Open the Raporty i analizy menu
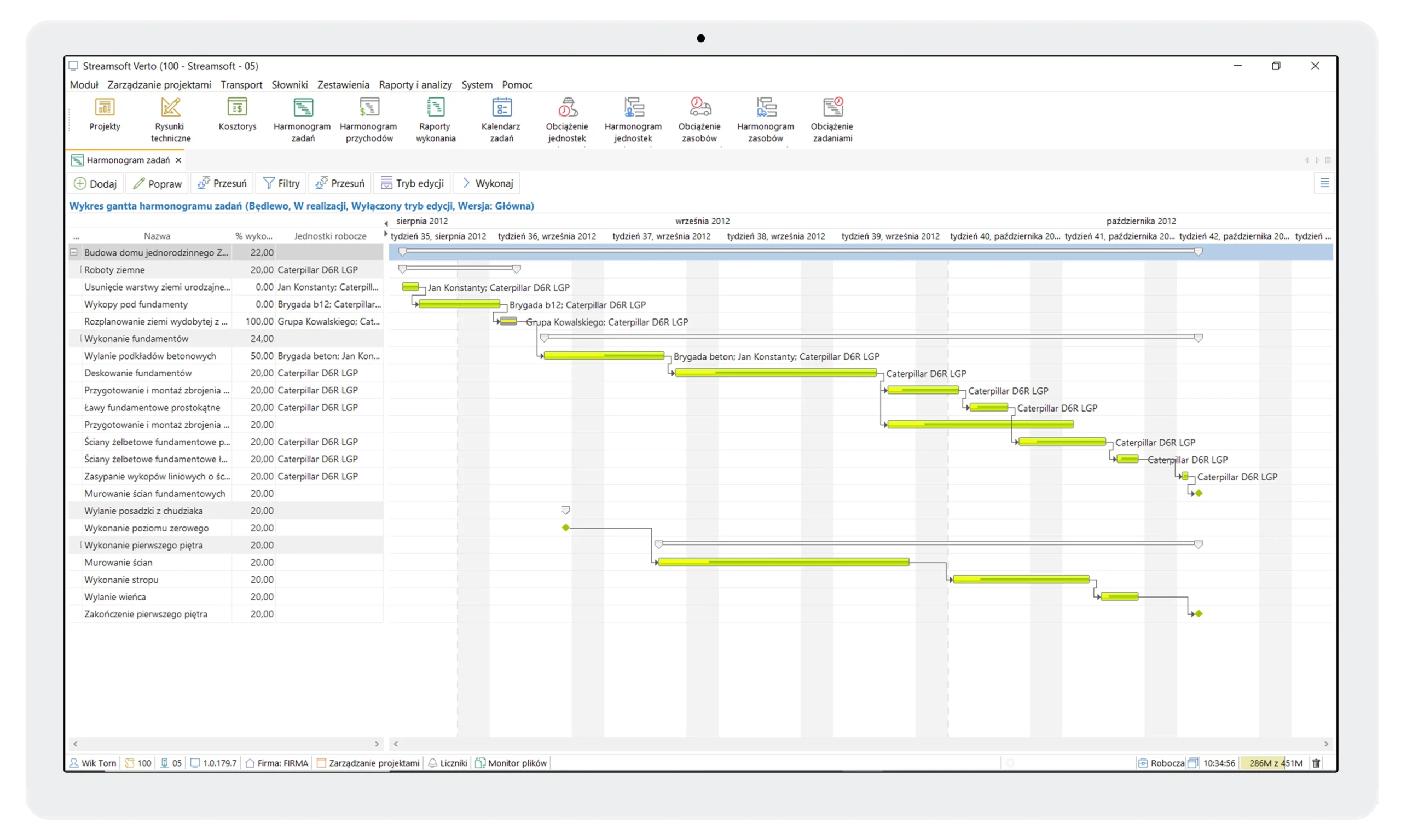 (x=415, y=85)
